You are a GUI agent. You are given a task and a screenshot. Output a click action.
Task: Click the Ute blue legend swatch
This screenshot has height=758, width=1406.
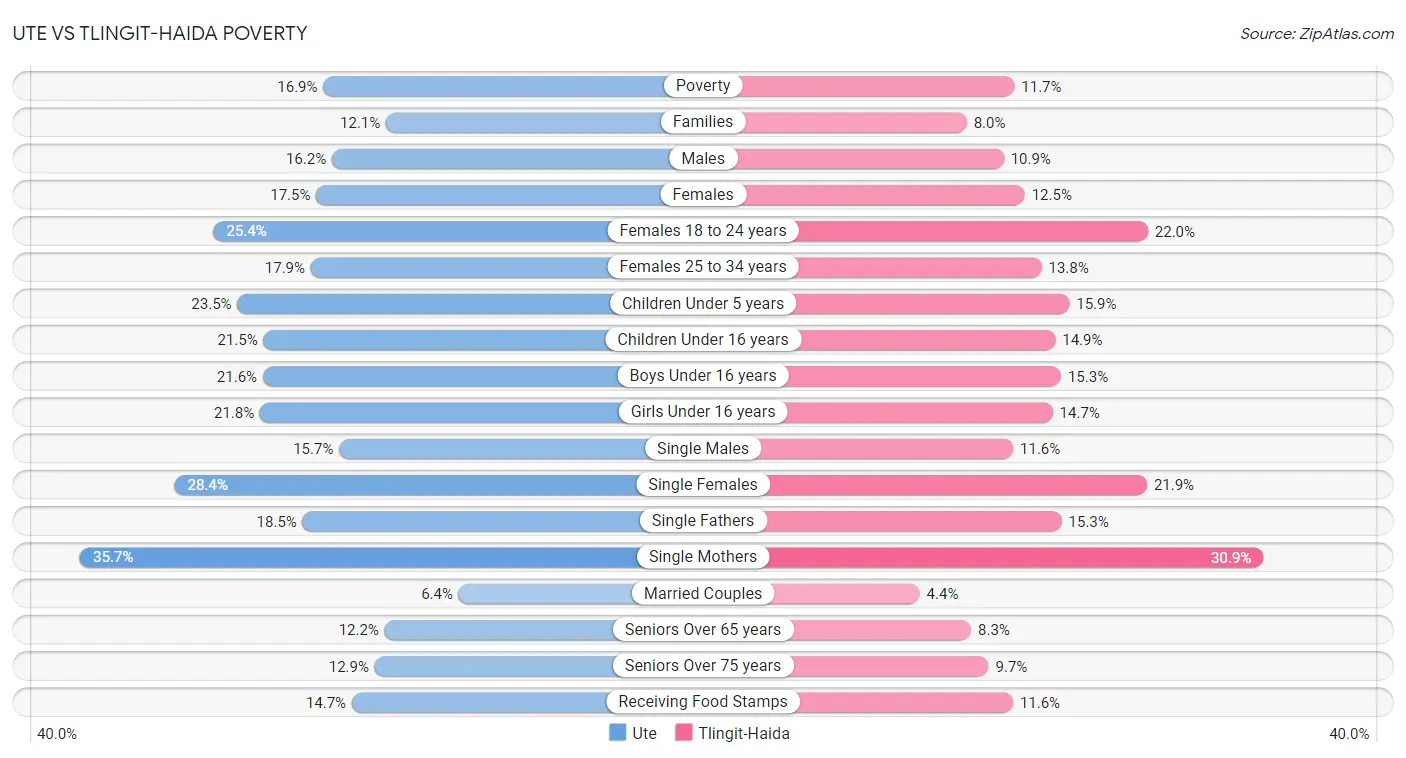click(617, 733)
